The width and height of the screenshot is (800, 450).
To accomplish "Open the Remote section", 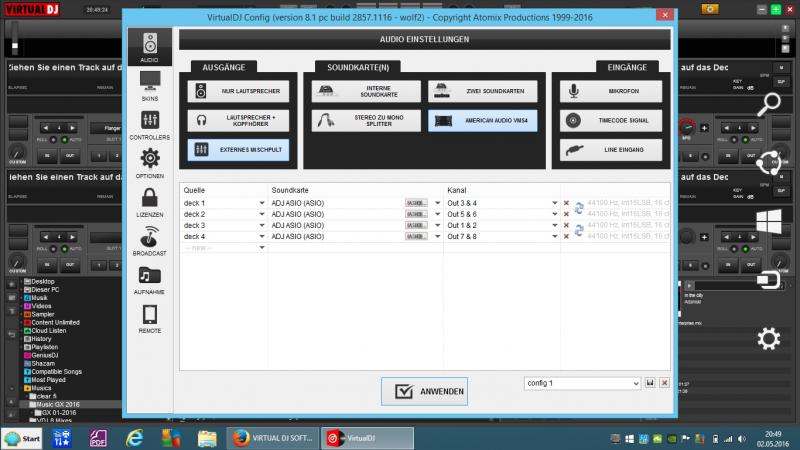I will point(149,318).
